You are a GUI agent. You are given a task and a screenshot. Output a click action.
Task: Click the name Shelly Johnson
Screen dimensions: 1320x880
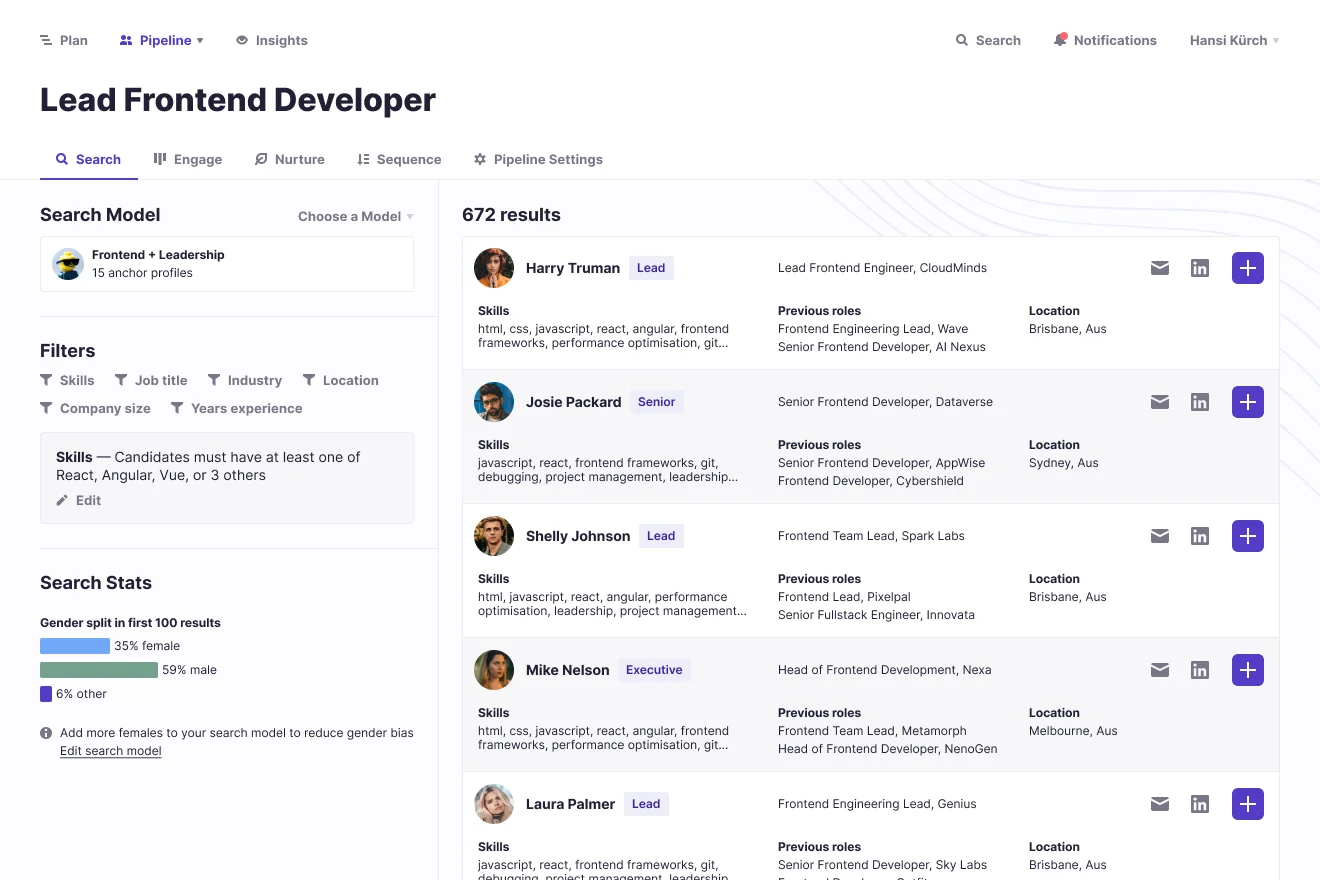[578, 536]
